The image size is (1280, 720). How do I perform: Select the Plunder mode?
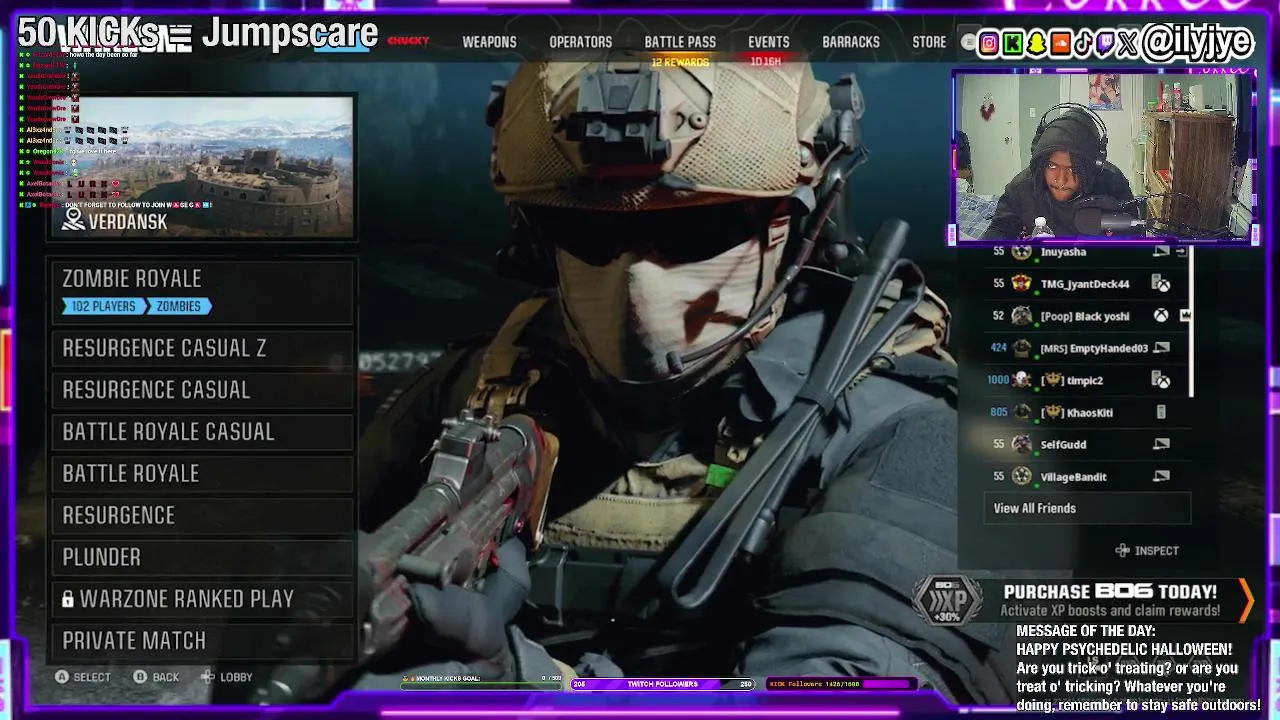203,557
